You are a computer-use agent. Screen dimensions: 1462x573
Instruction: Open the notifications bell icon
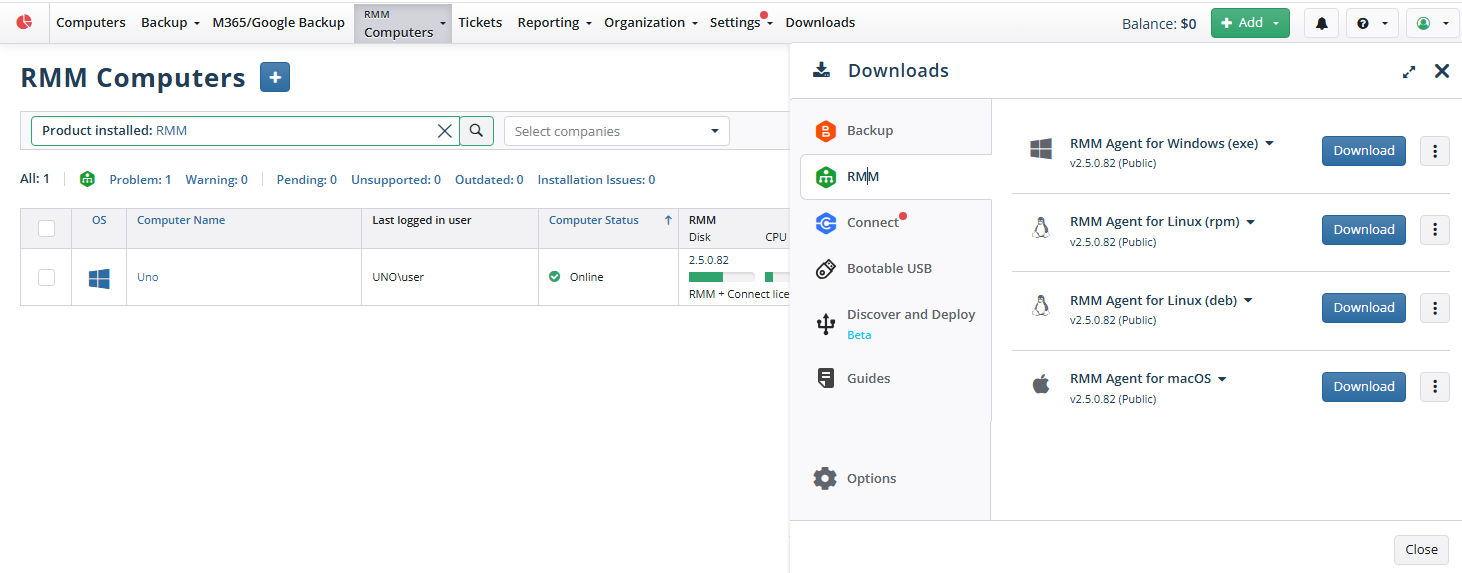point(1321,23)
